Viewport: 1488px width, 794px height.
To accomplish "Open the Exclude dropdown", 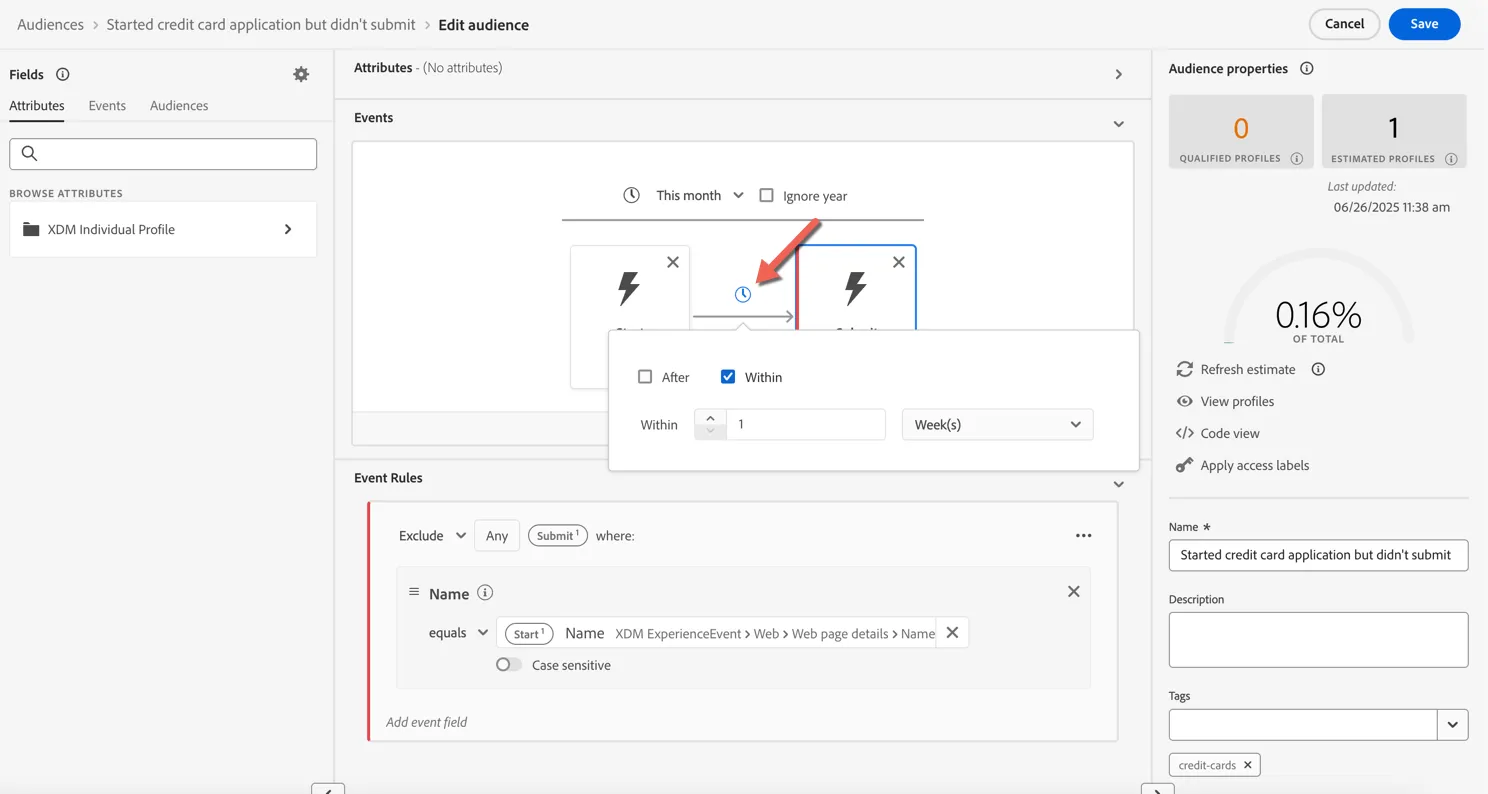I will 432,536.
